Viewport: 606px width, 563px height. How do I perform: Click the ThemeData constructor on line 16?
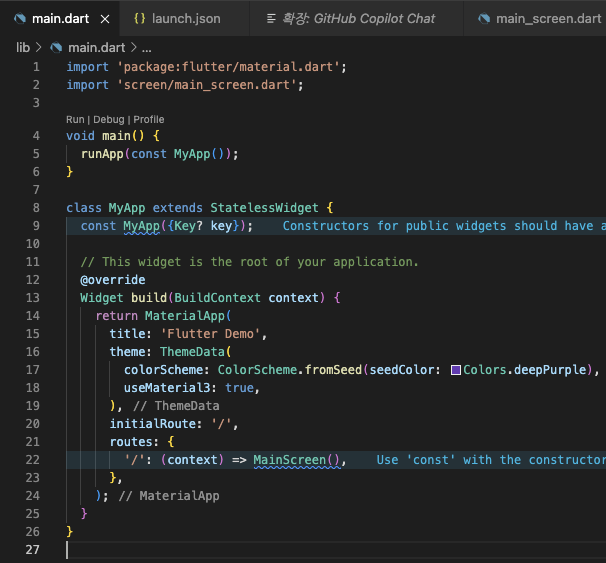192,352
